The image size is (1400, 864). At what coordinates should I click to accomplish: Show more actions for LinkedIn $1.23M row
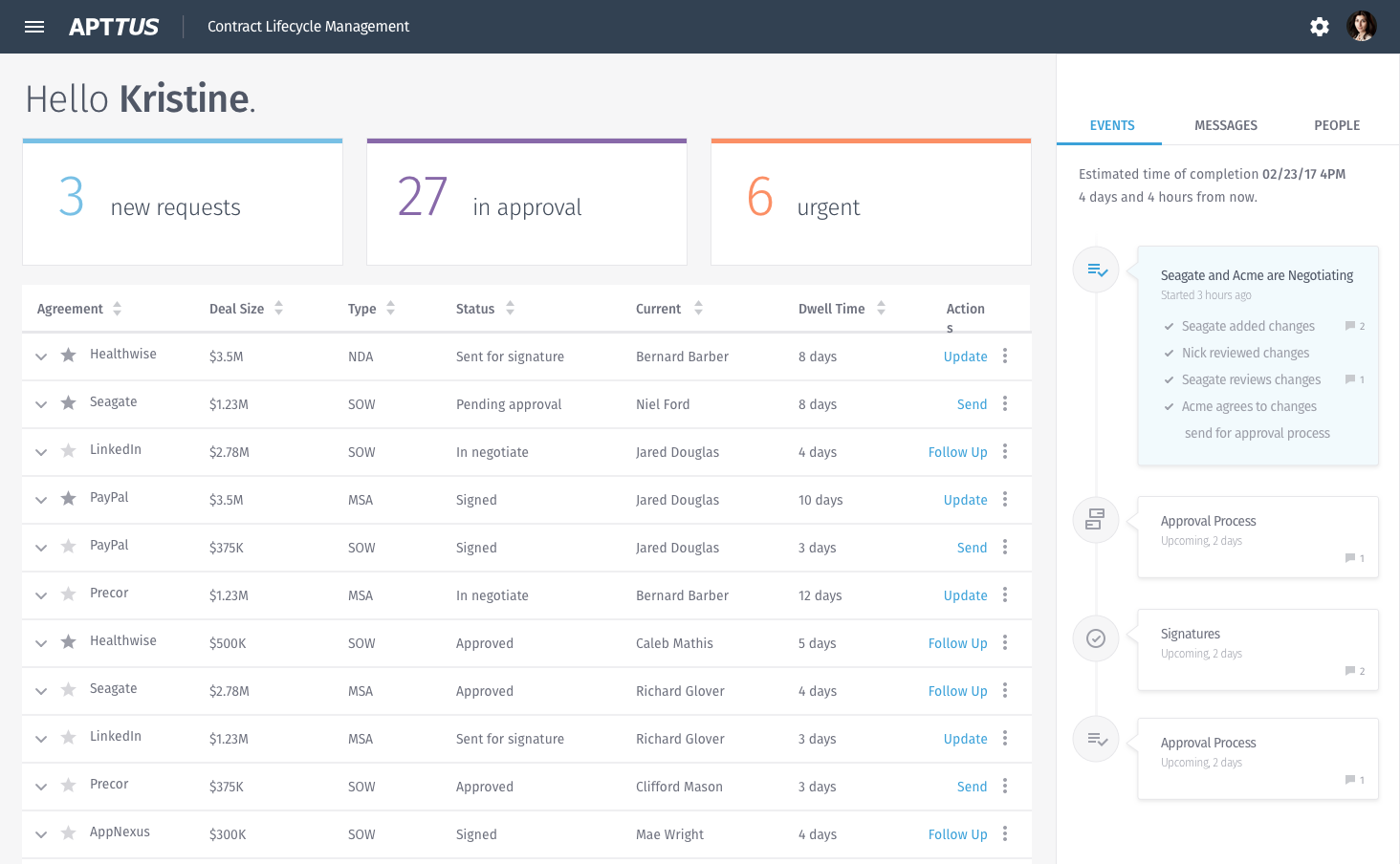(1005, 738)
